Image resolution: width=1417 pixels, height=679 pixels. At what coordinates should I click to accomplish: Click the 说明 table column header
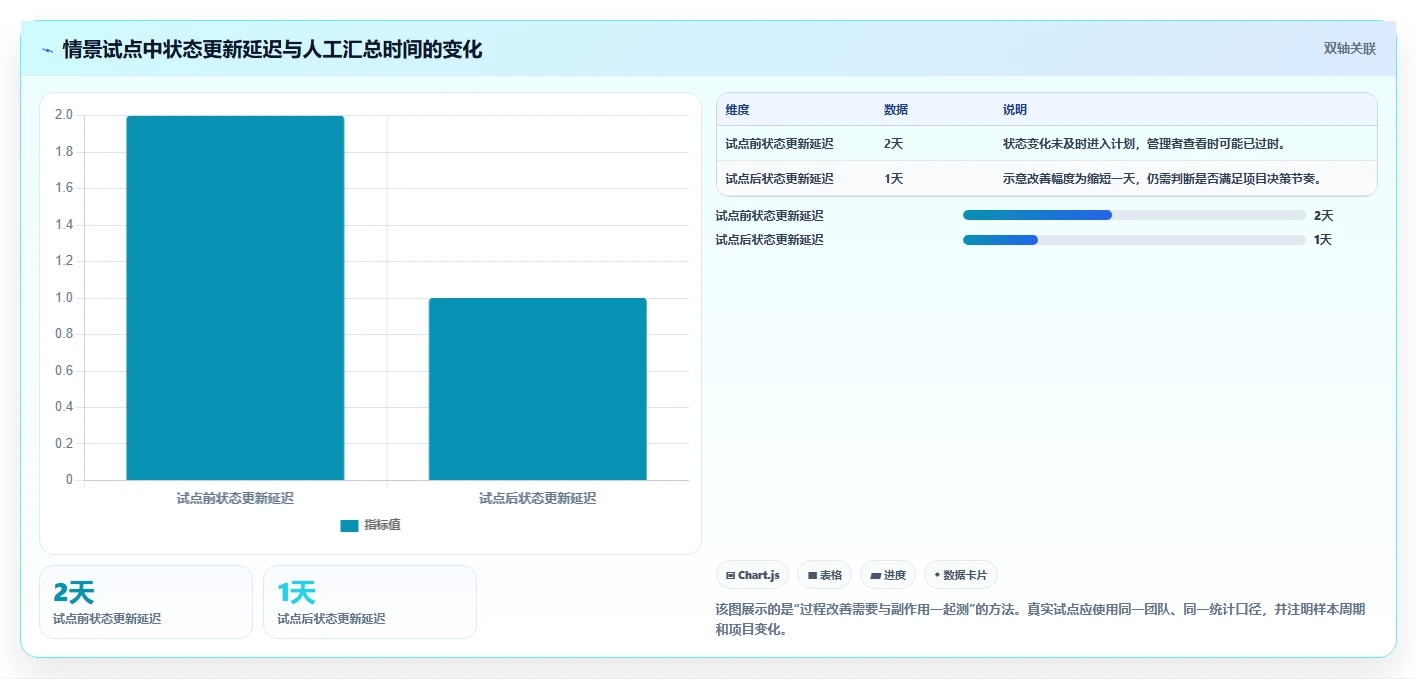(1015, 110)
